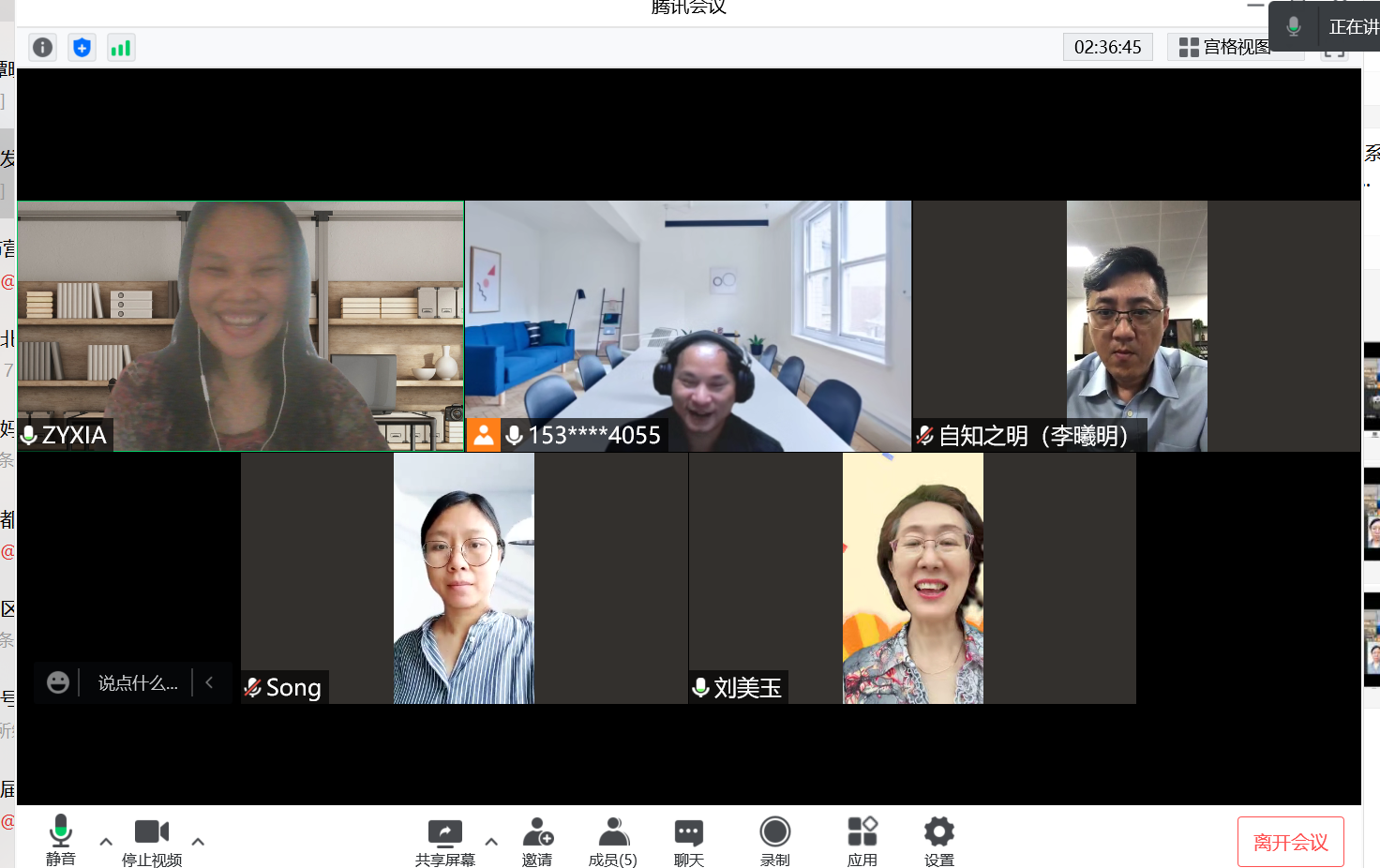The image size is (1380, 868).
Task: Open meeting settings gear
Action: click(x=938, y=841)
